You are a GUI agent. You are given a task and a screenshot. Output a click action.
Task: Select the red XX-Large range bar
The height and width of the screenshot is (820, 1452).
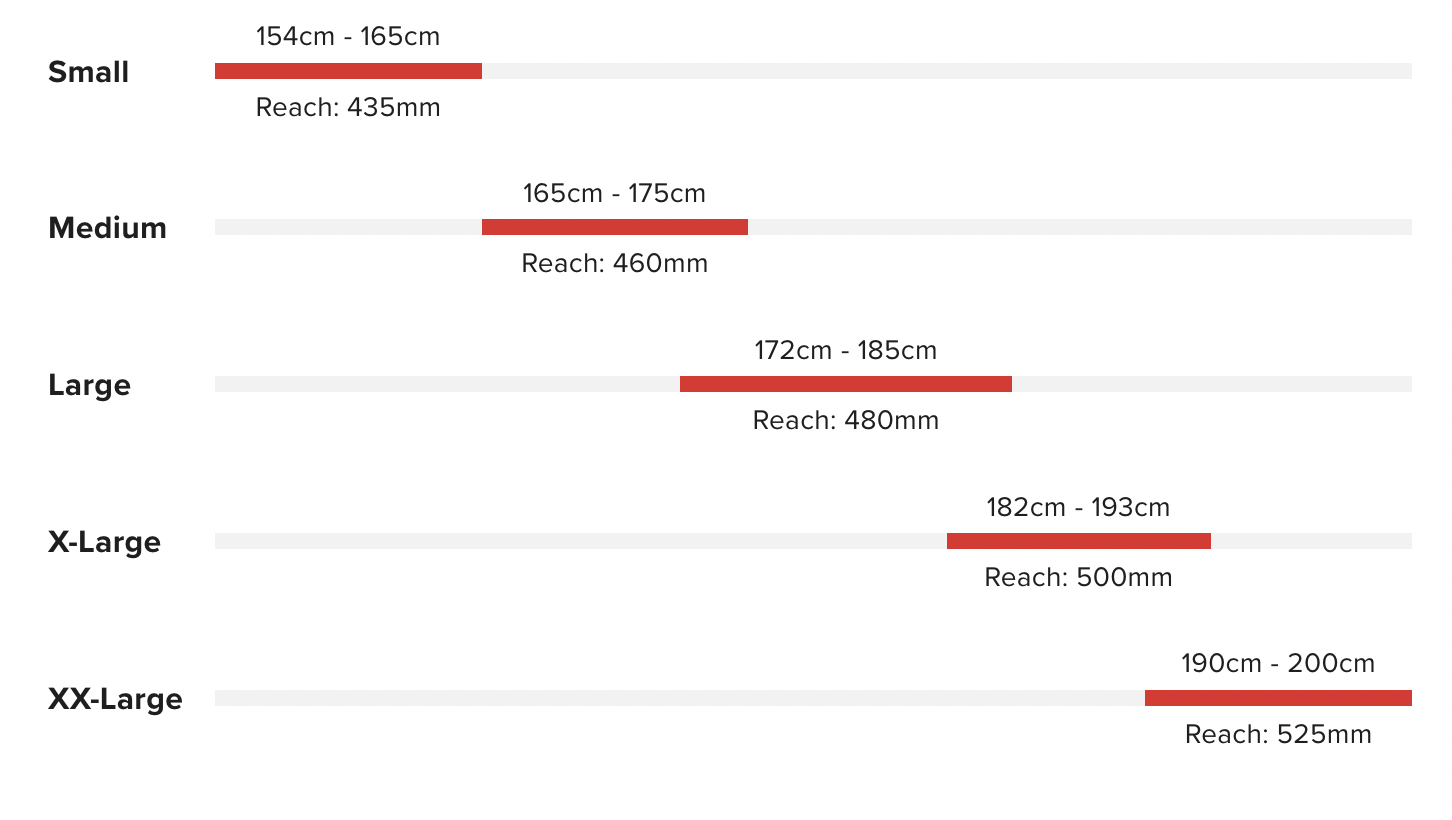(1278, 698)
